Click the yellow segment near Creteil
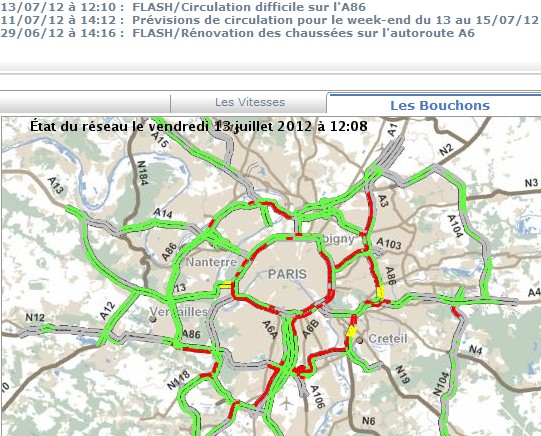 tap(352, 331)
